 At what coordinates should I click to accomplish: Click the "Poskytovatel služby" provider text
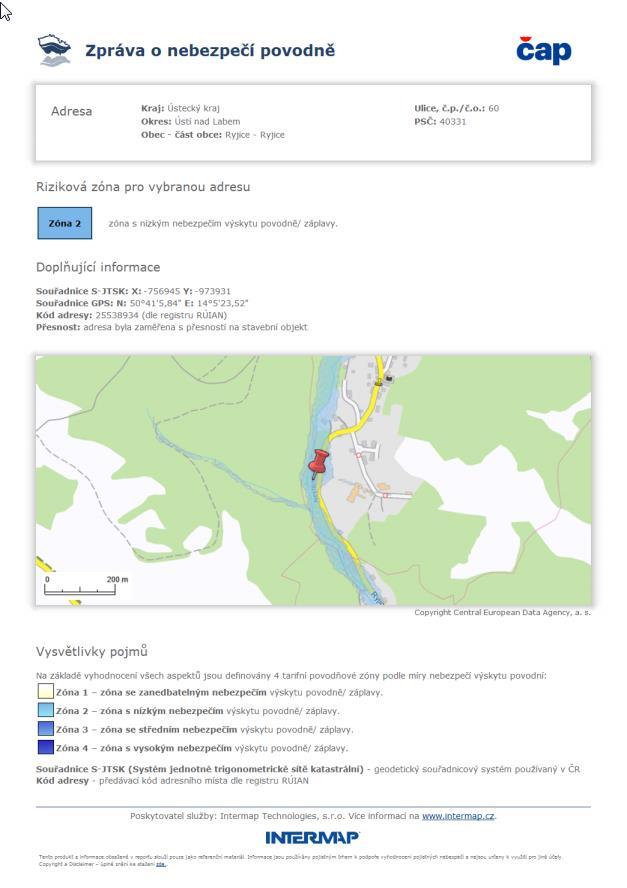(x=313, y=816)
